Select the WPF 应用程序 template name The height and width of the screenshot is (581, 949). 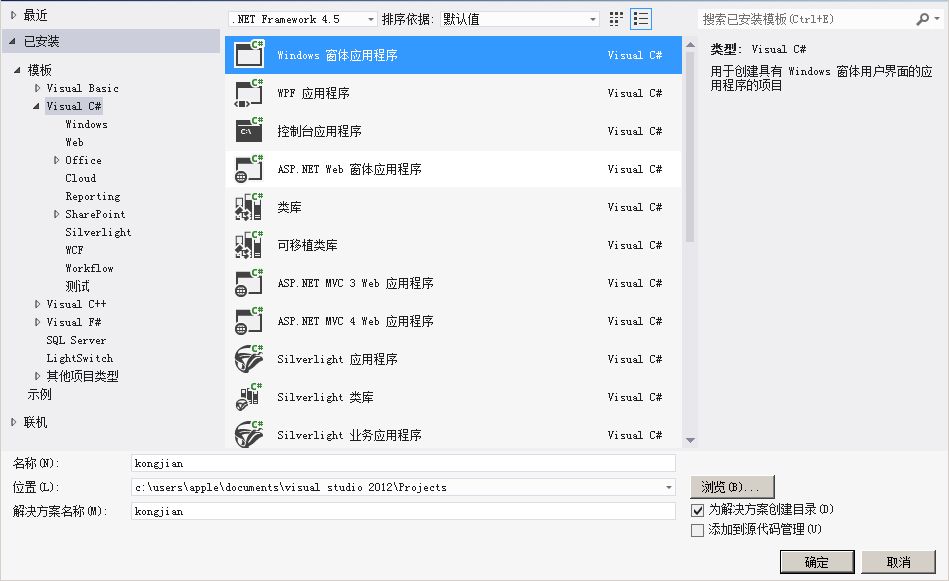tap(314, 93)
